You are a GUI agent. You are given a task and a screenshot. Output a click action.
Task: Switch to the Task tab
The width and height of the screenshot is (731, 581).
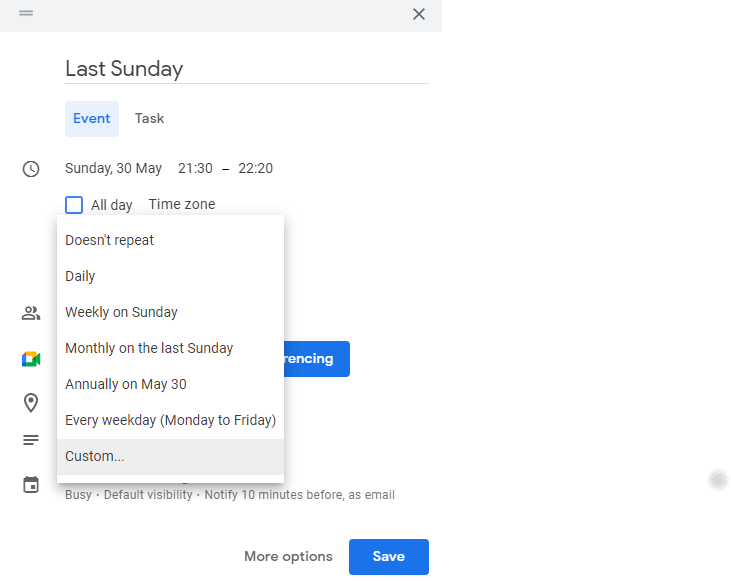tap(149, 118)
